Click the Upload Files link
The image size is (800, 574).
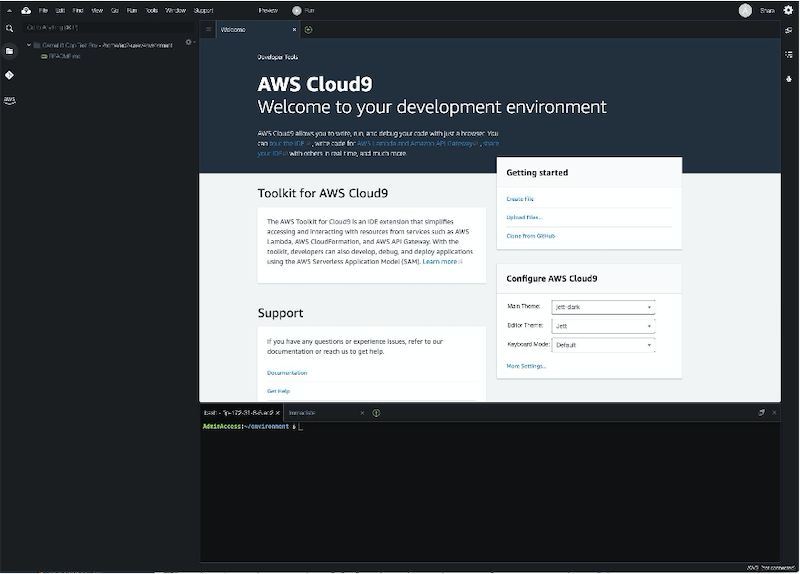(x=524, y=217)
